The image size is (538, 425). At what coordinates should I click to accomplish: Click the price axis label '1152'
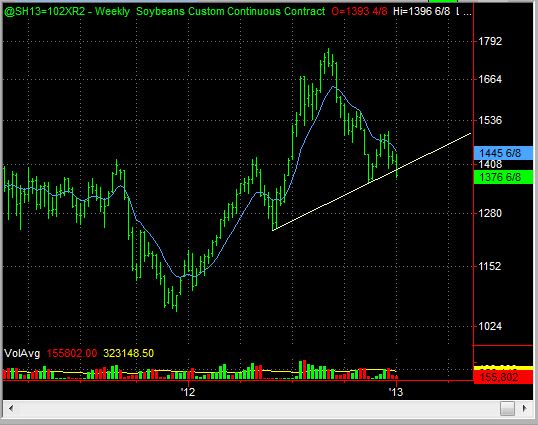[x=490, y=266]
